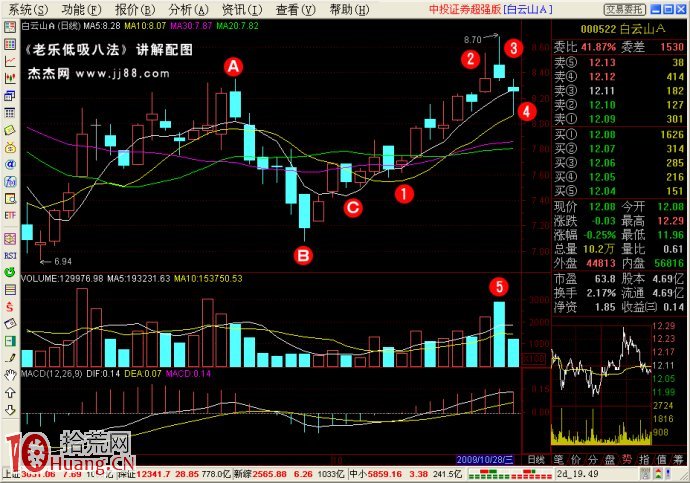Image resolution: width=690 pixels, height=483 pixels.
Task: Select the pencil drawing tool icon
Action: pyautogui.click(x=10, y=358)
